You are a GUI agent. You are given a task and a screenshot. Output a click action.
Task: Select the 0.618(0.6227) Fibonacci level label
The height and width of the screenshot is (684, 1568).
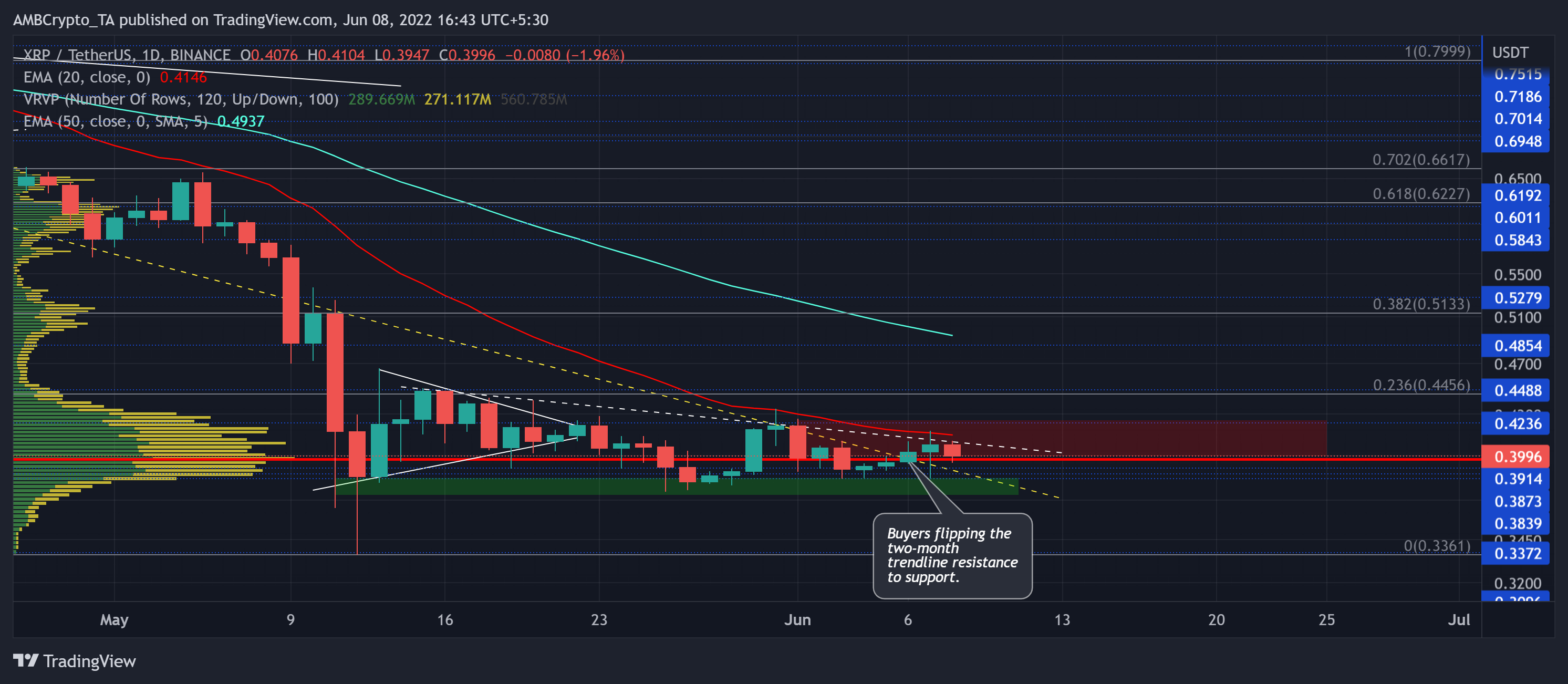pos(1421,193)
